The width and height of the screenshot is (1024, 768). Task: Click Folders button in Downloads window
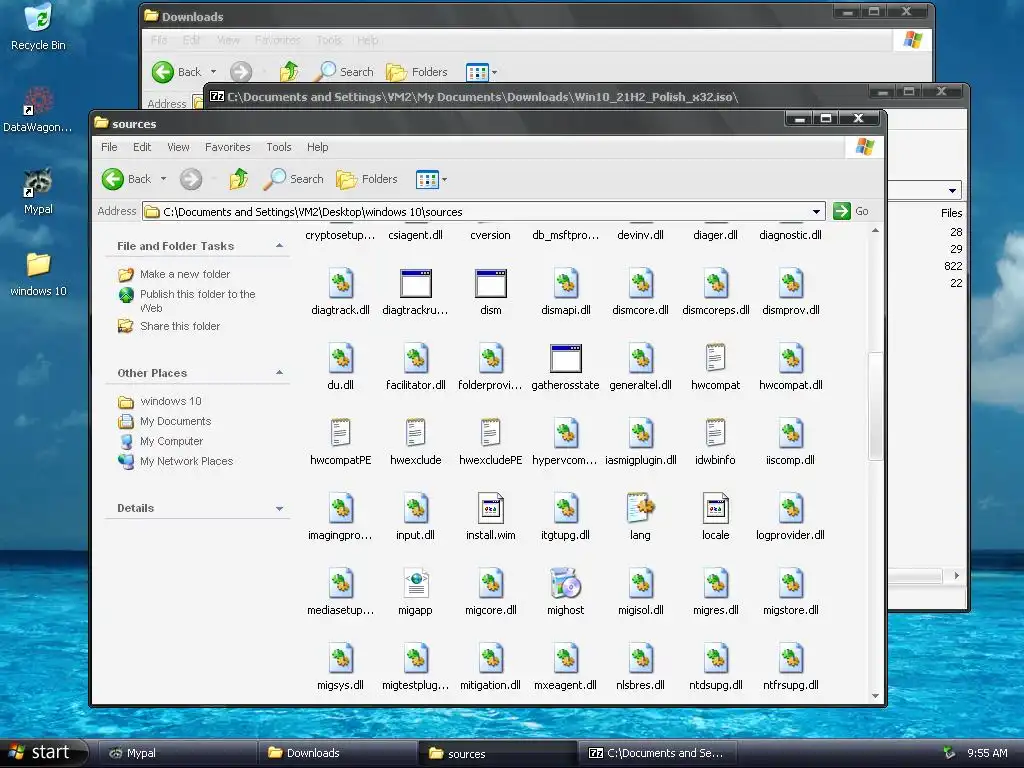click(417, 72)
